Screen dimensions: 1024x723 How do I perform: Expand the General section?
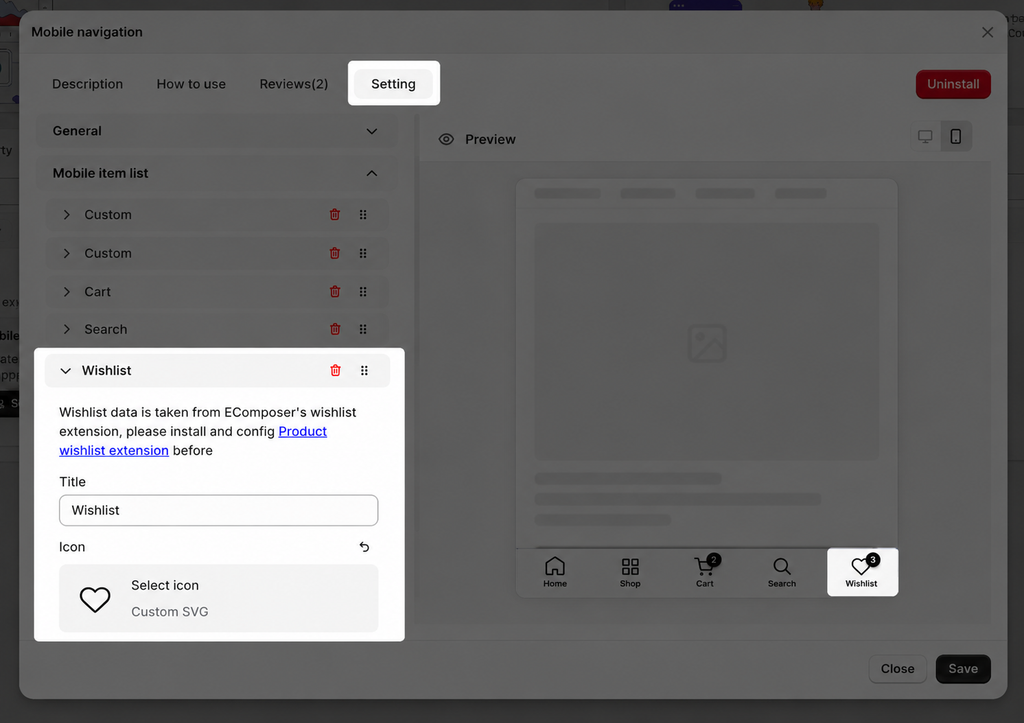pos(216,131)
